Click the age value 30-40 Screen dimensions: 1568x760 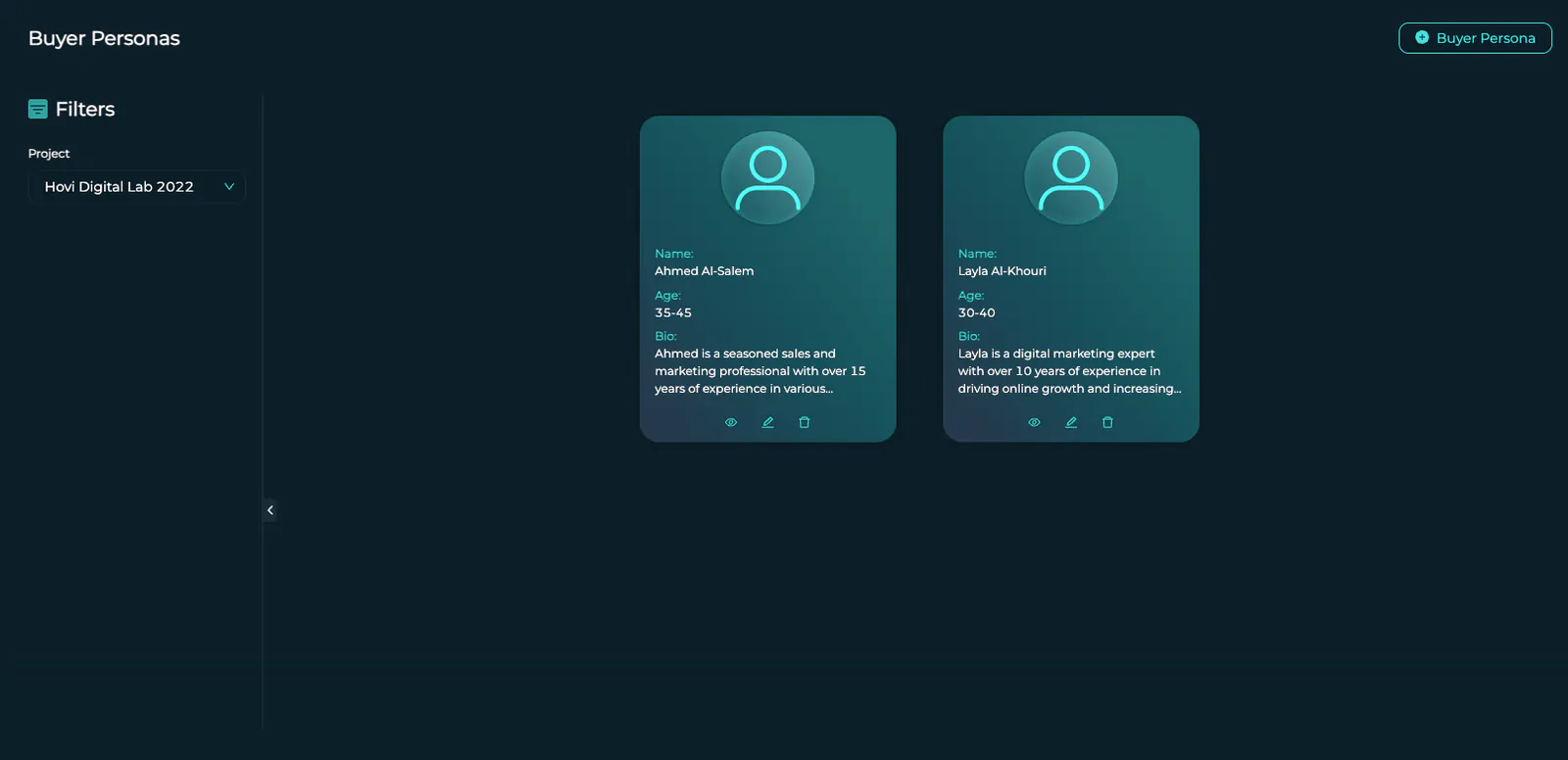(976, 312)
